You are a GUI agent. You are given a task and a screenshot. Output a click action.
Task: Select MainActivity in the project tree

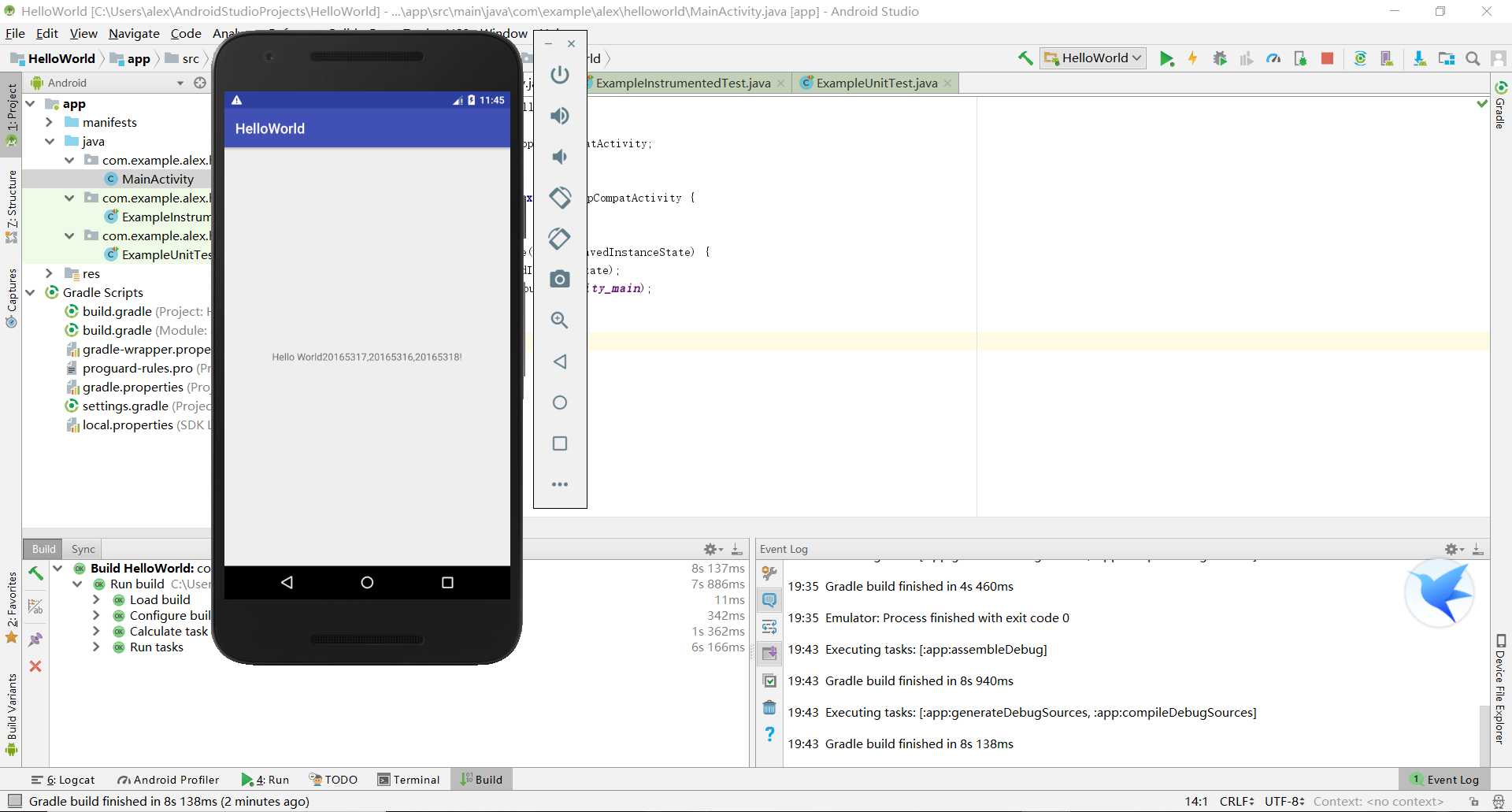[x=157, y=179]
